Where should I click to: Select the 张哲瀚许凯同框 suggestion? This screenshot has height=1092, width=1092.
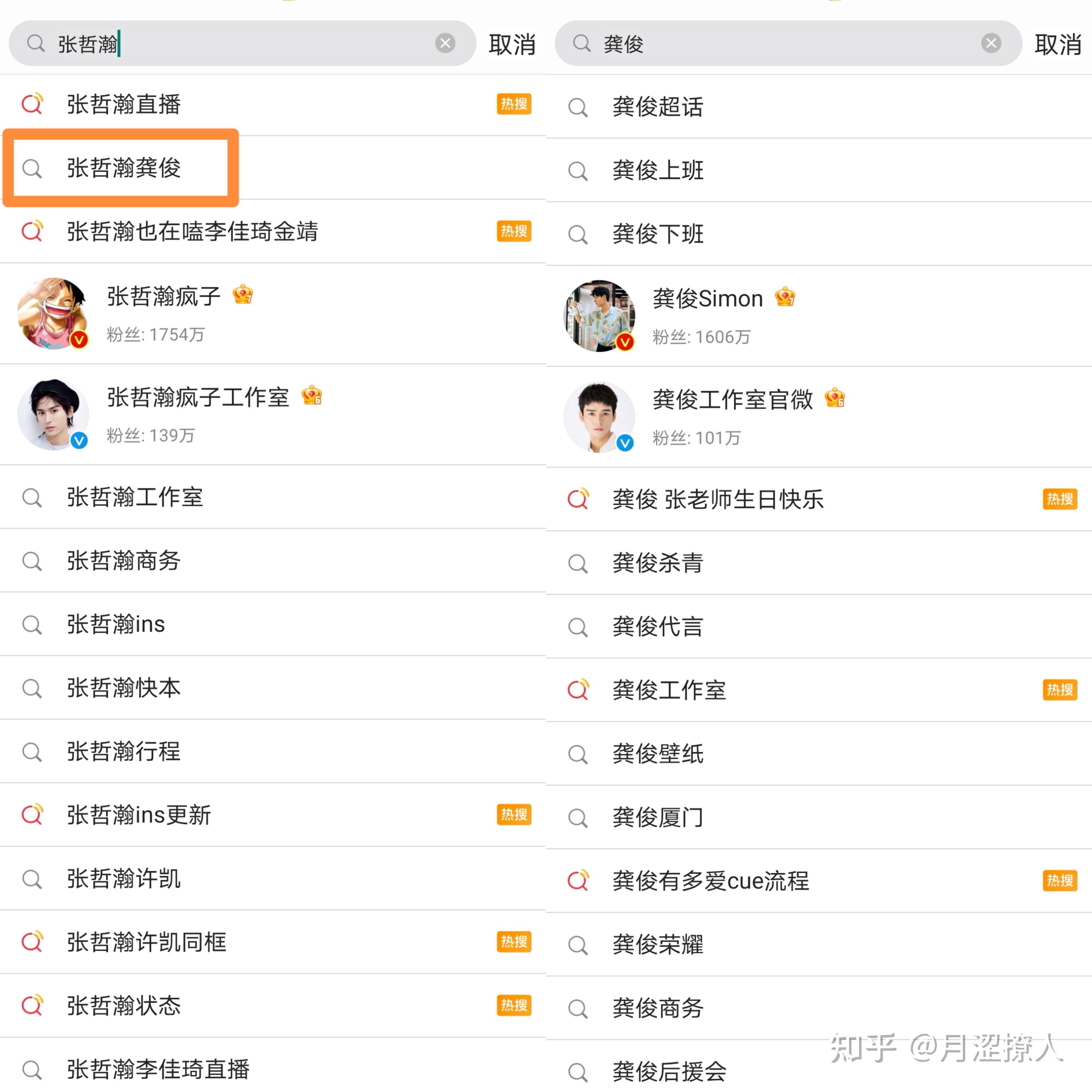point(147,942)
